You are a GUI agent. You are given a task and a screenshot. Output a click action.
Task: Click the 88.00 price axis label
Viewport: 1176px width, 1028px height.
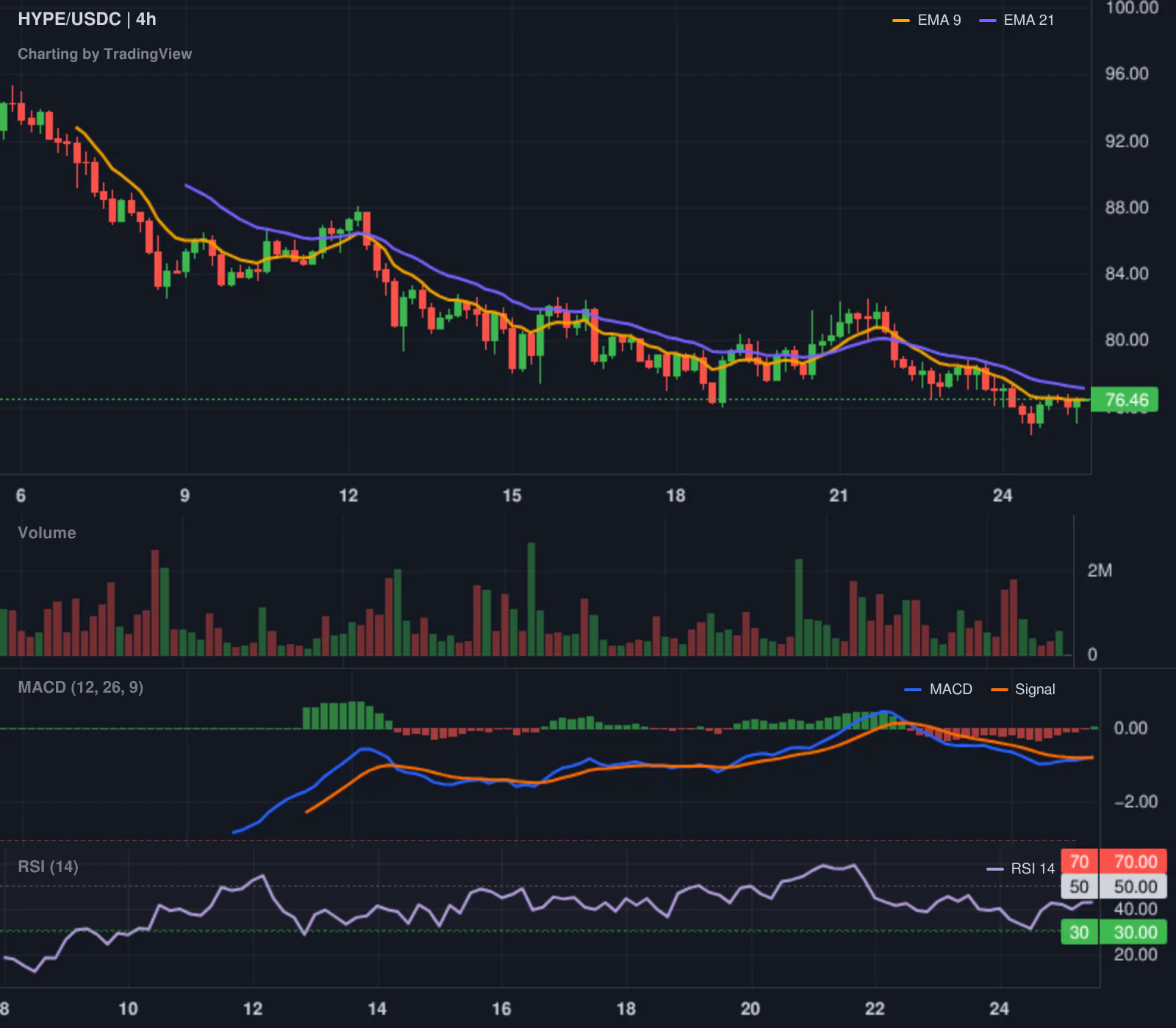point(1127,207)
